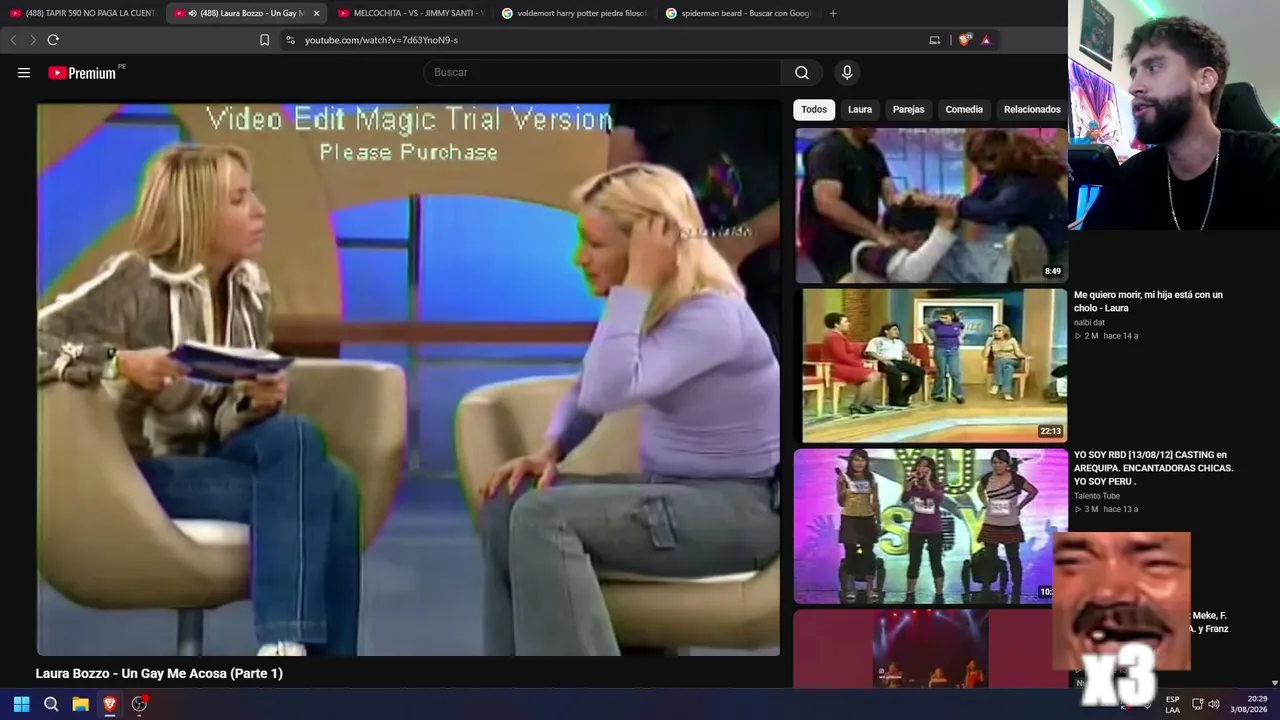Open Windows taskbar search
Viewport: 1280px width, 720px height.
click(x=51, y=704)
